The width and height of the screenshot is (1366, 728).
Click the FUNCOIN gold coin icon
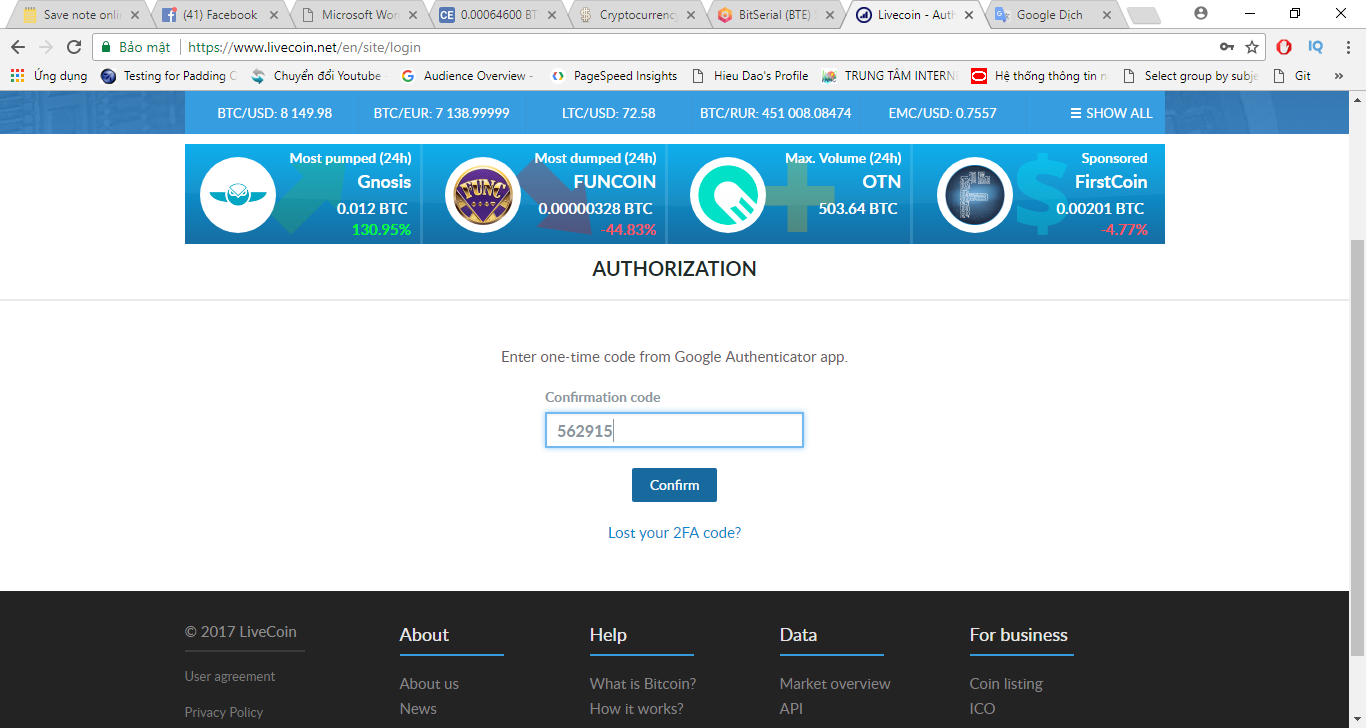482,195
